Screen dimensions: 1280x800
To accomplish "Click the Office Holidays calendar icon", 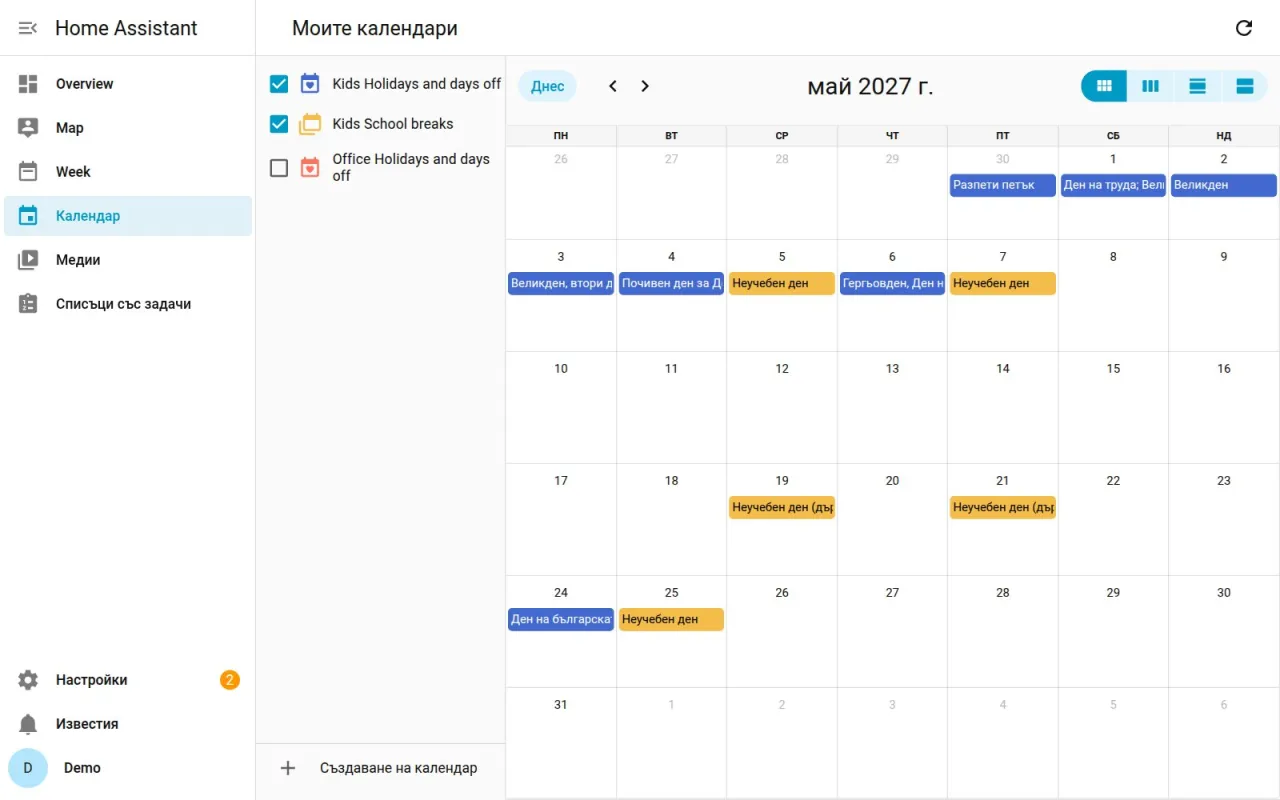I will [x=310, y=167].
